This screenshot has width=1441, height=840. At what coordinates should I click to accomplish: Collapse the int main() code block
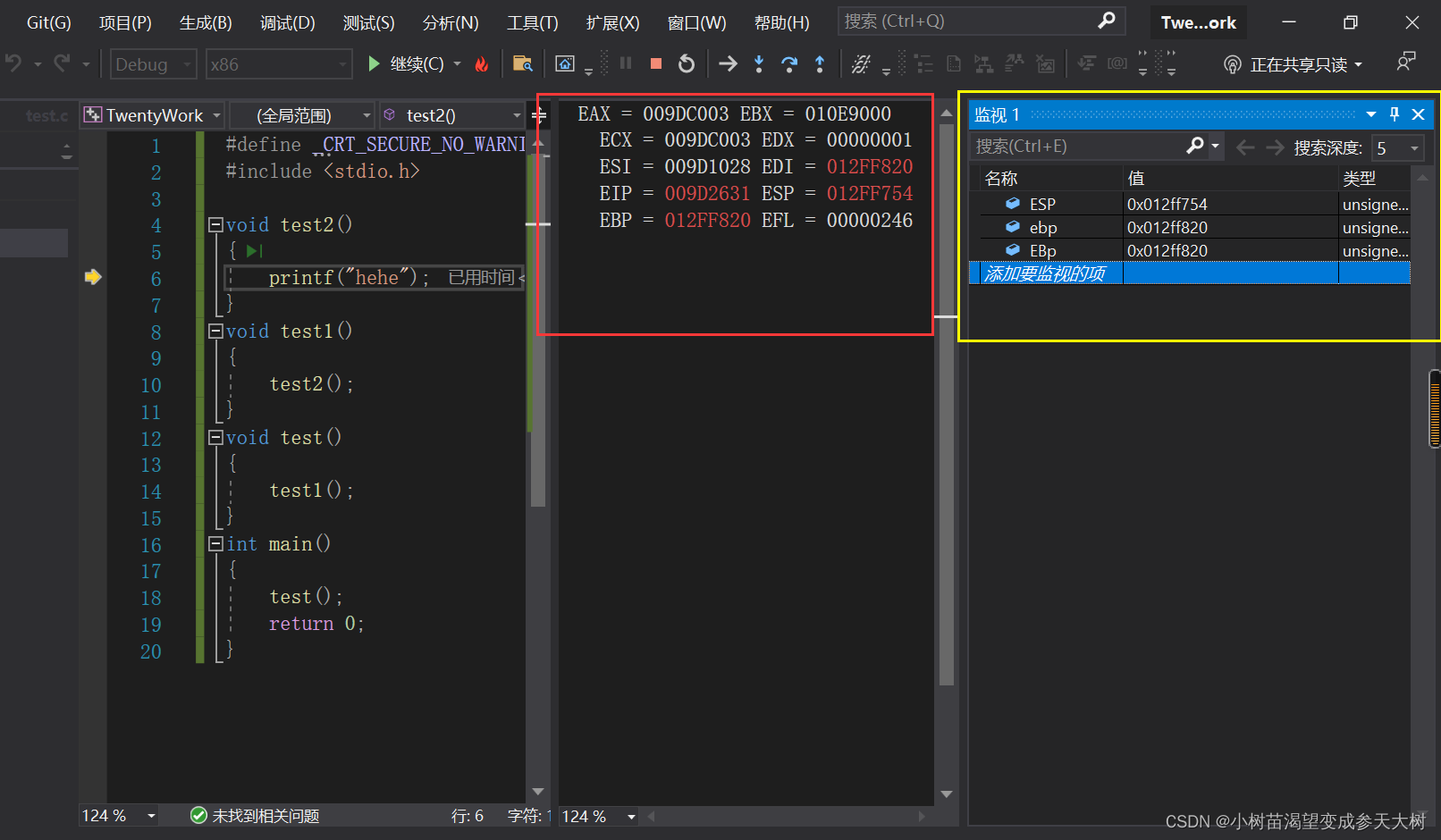coord(215,543)
